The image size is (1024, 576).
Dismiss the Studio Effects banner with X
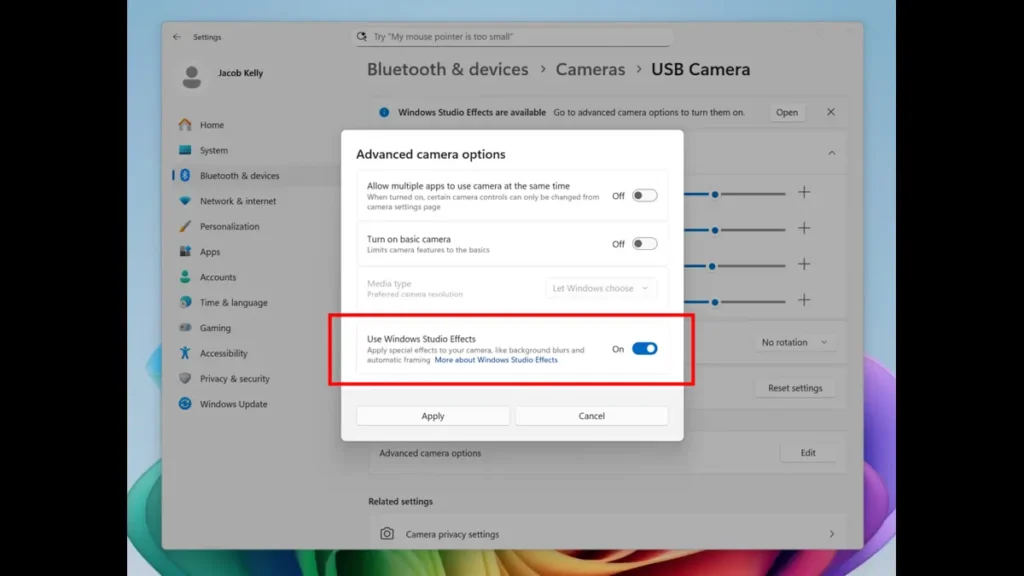831,112
